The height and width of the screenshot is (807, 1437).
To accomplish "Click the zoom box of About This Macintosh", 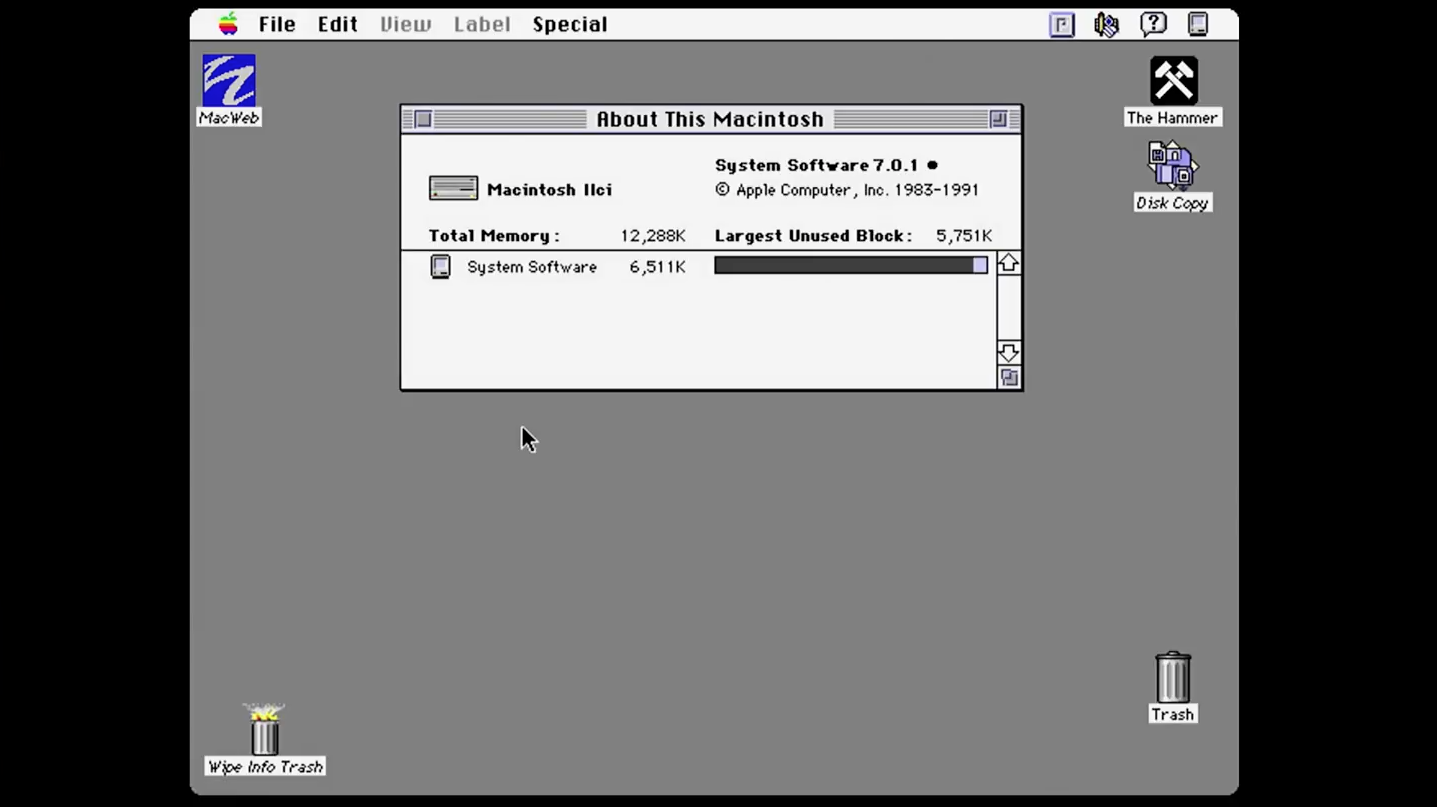I will [998, 119].
